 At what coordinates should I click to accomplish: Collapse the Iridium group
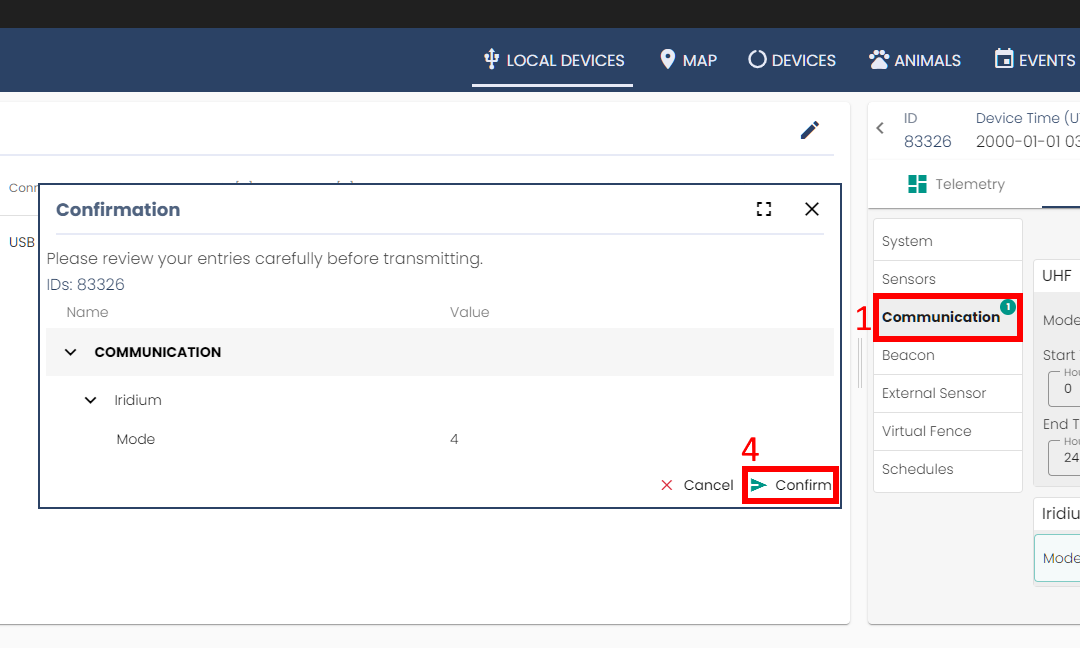pyautogui.click(x=91, y=400)
